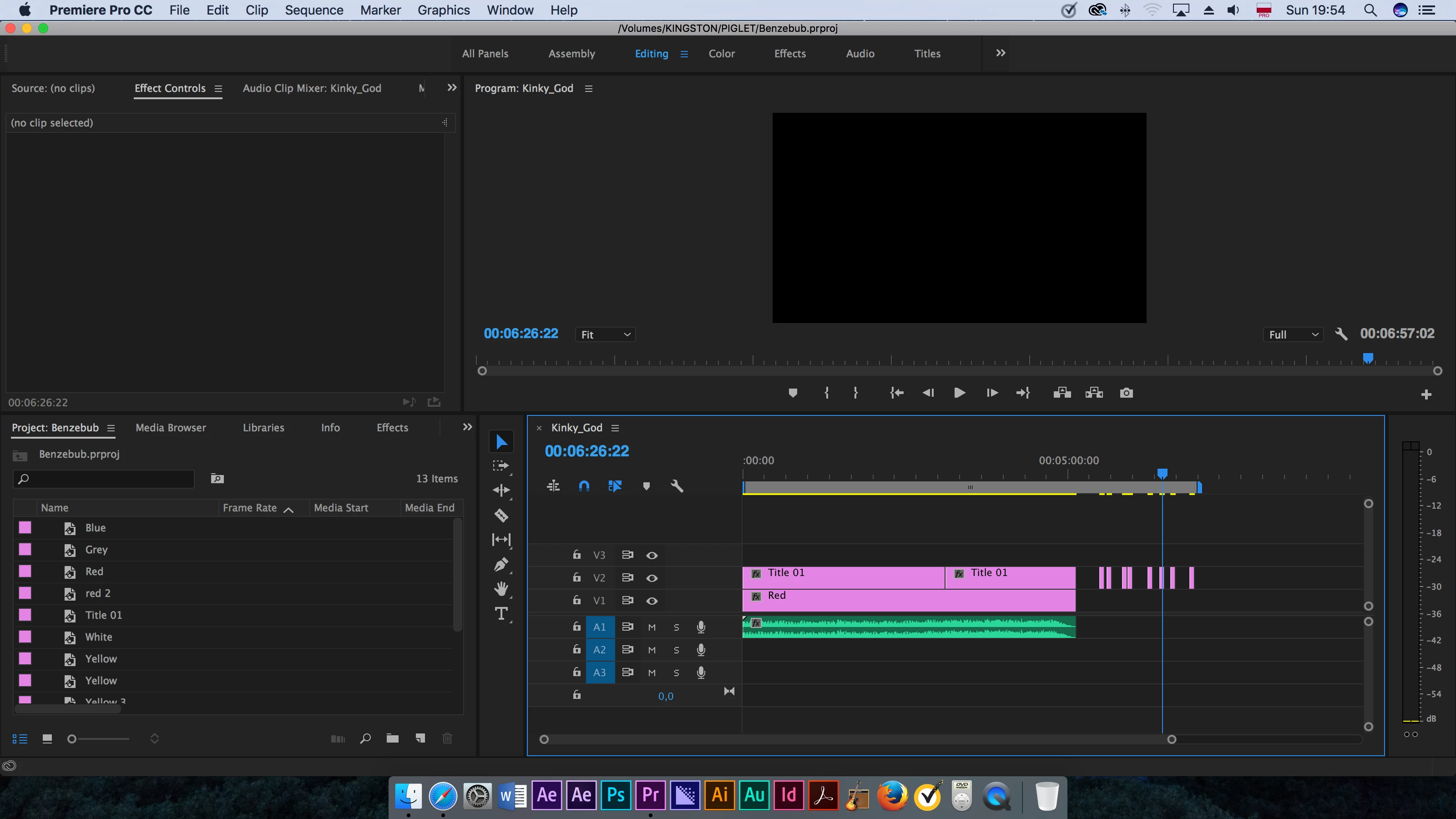
Task: Switch to the Color workspace
Action: [x=721, y=54]
